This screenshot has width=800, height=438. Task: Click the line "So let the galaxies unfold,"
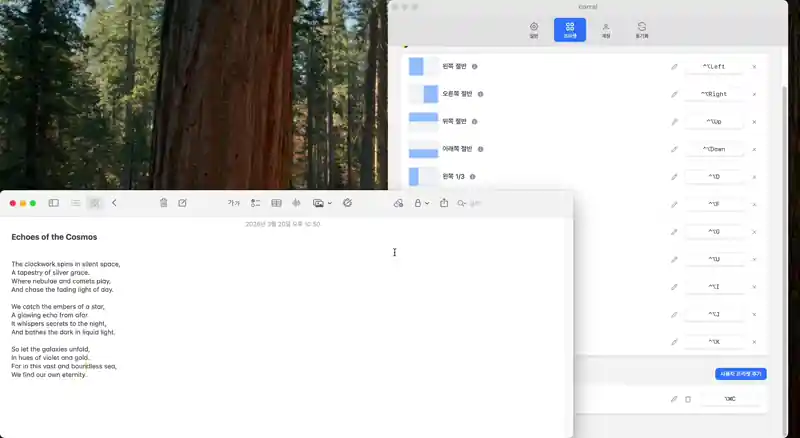click(x=51, y=349)
